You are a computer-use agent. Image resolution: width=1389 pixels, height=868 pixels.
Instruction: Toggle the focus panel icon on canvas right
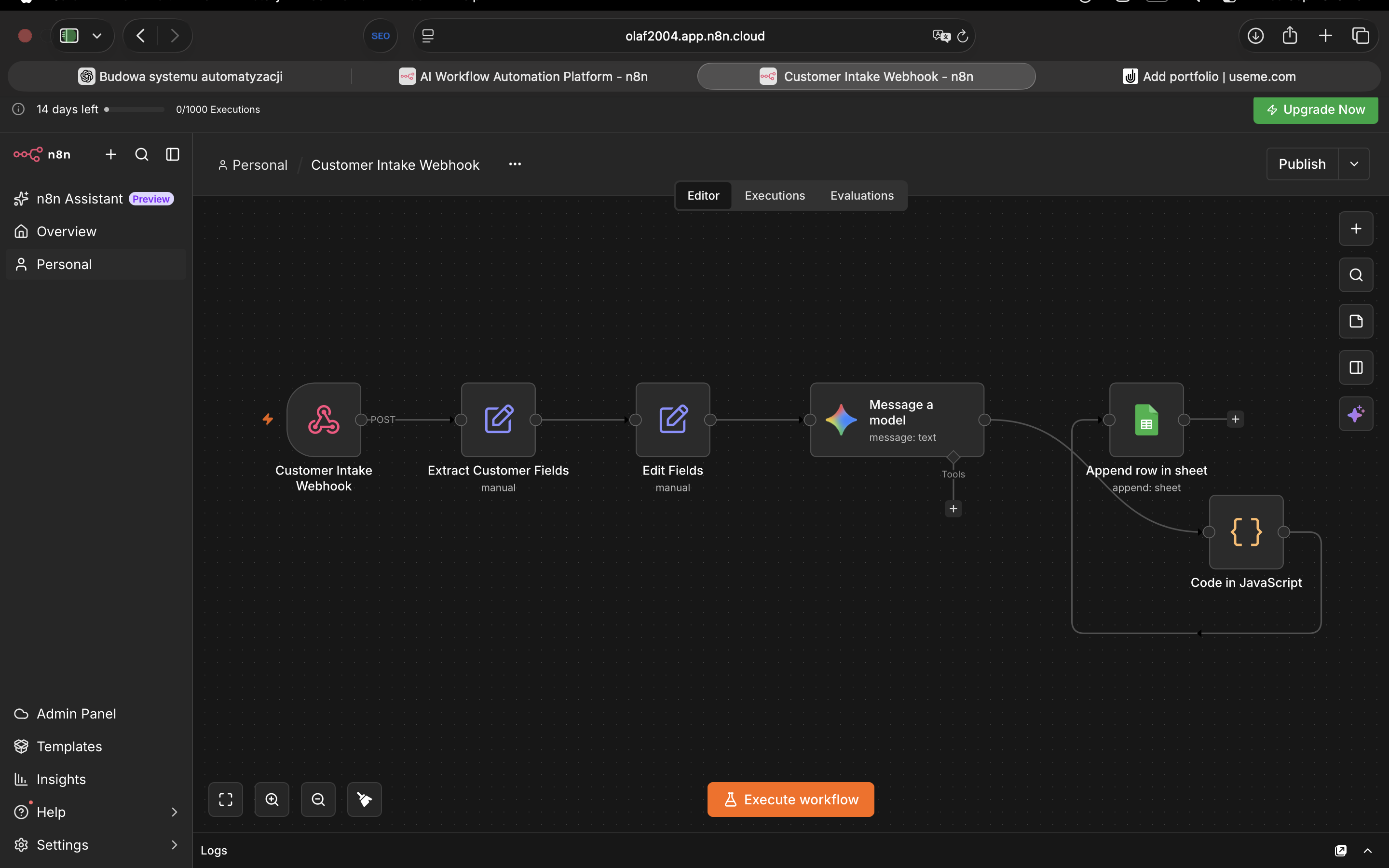click(x=1356, y=367)
